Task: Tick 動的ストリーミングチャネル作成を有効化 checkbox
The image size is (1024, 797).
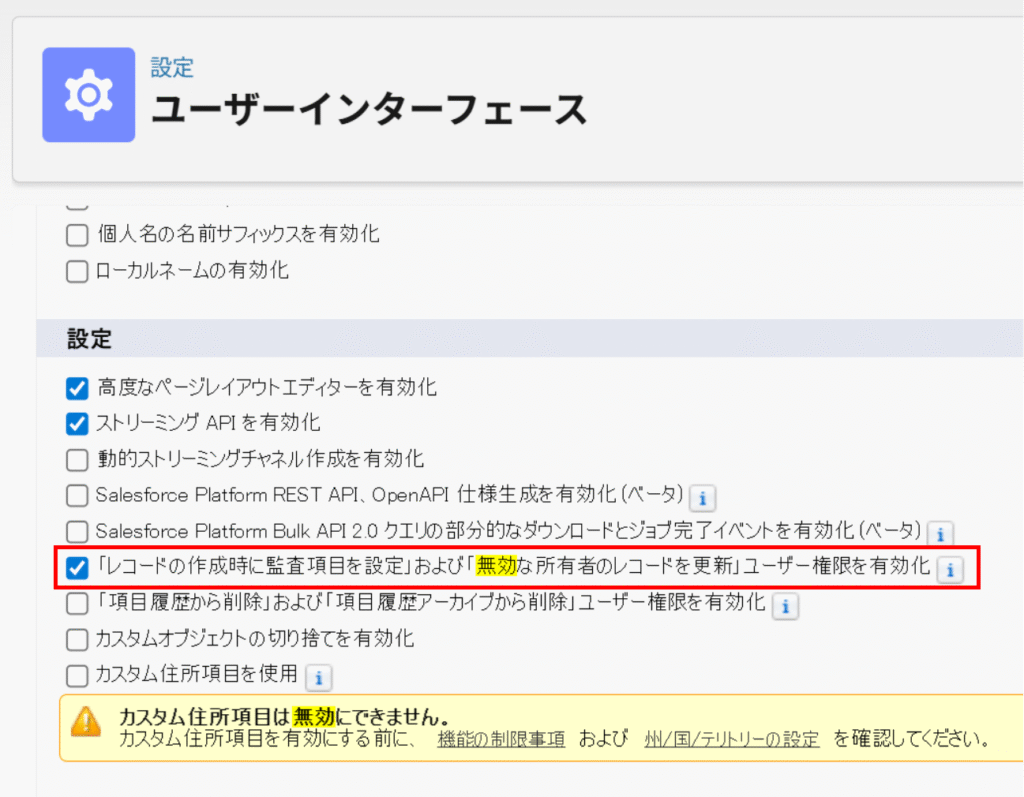Action: click(77, 460)
